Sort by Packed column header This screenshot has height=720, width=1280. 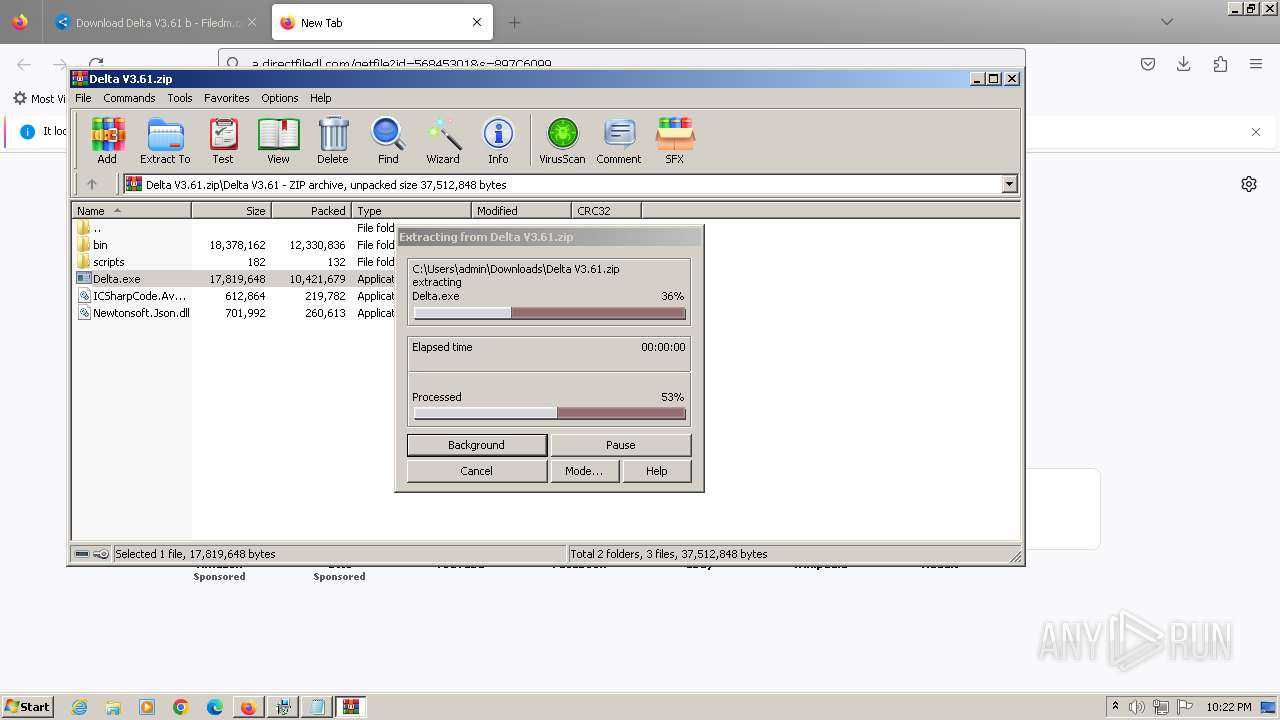311,210
